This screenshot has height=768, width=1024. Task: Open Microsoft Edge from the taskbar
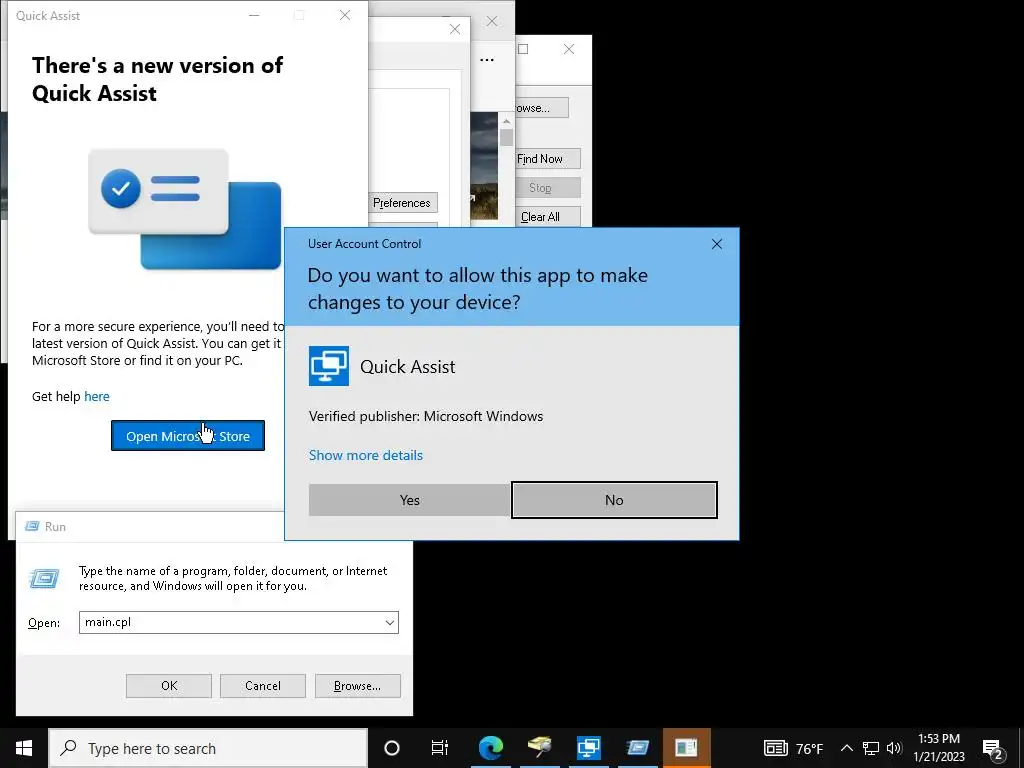pos(490,748)
